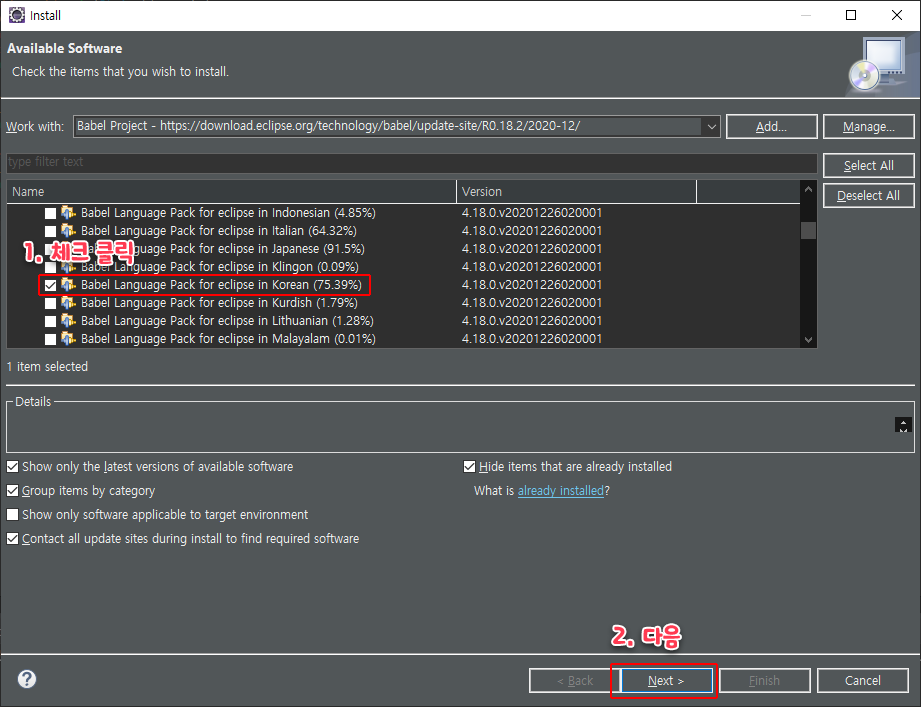This screenshot has width=921, height=707.
Task: Check the Malayalam language pack checkbox
Action: click(51, 339)
